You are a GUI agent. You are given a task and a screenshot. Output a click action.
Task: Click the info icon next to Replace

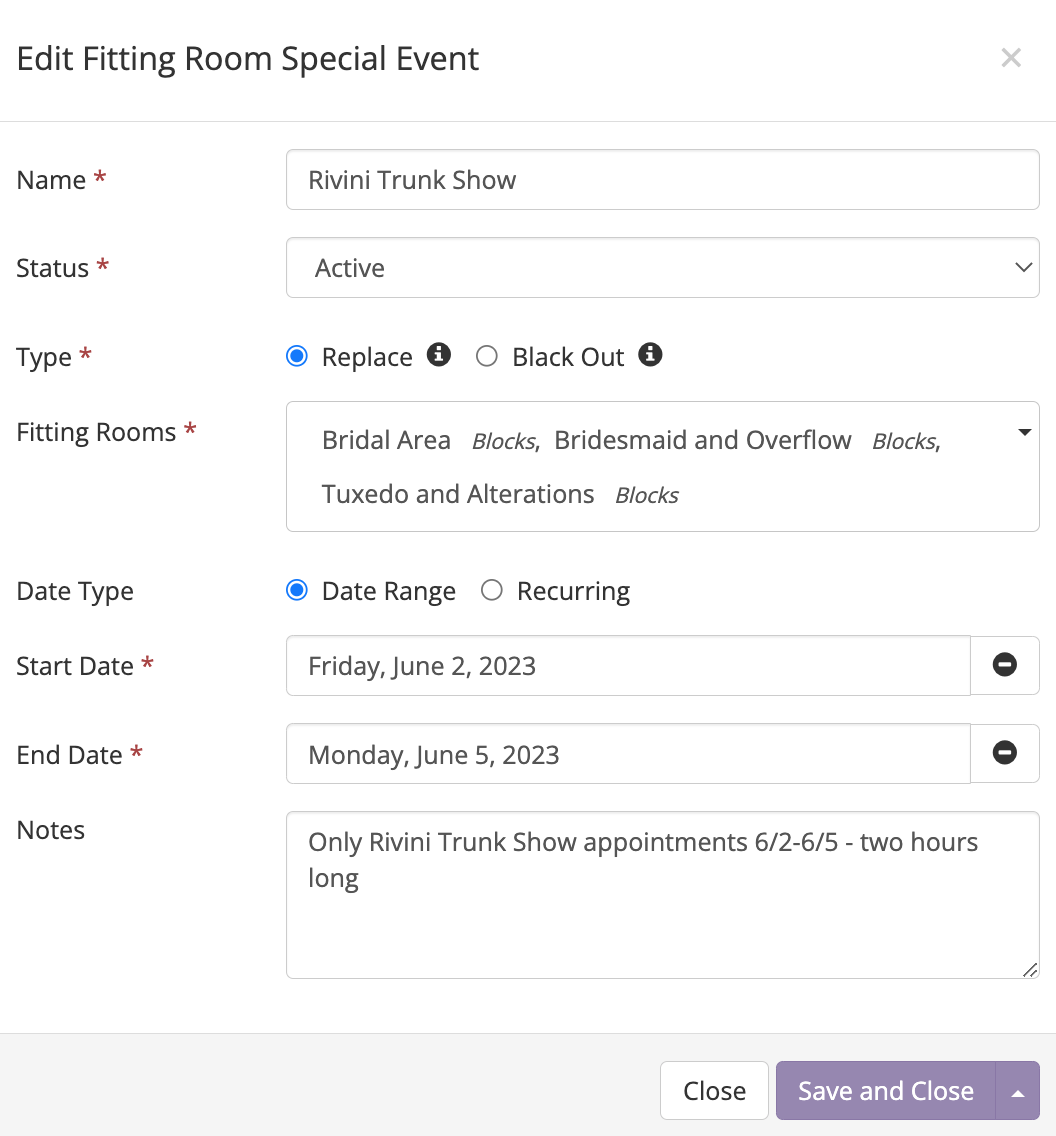pos(439,355)
